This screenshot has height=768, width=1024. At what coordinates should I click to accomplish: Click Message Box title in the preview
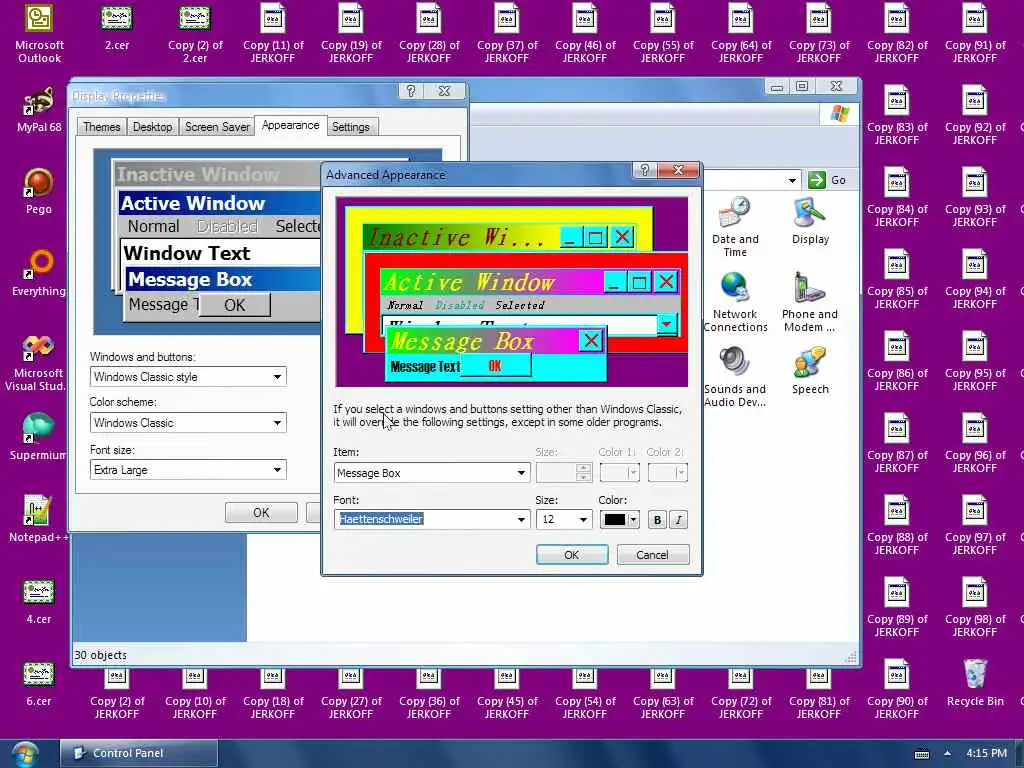pyautogui.click(x=463, y=341)
